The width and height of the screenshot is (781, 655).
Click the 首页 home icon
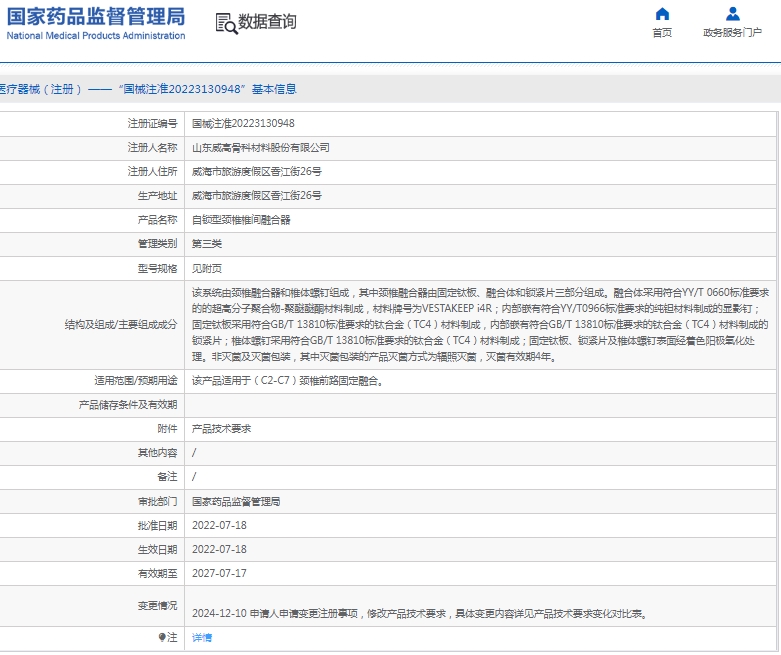[662, 14]
